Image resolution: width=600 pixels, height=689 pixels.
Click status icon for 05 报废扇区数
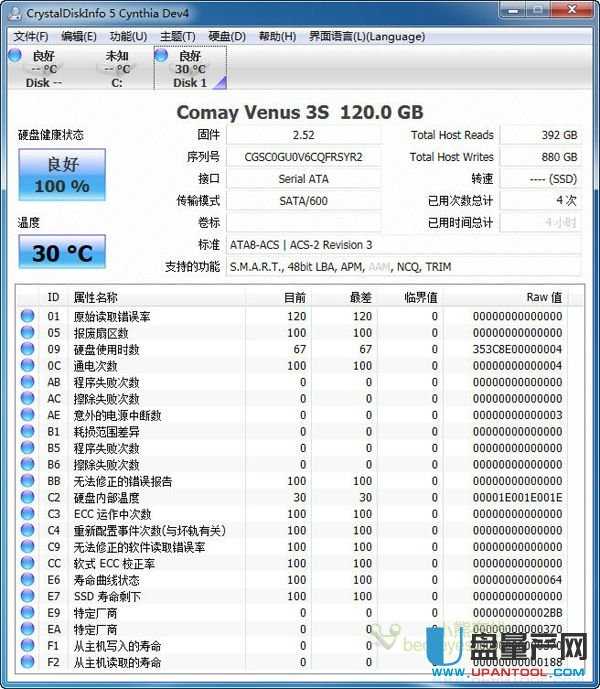coord(27,333)
